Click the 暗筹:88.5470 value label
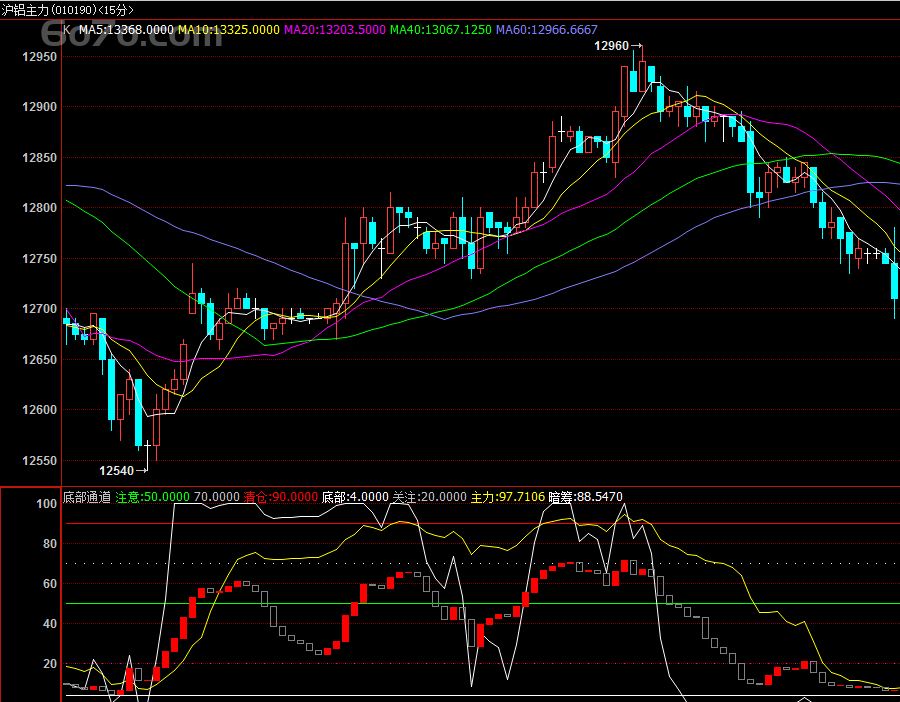Screen dimensions: 900x702 pyautogui.click(x=585, y=497)
